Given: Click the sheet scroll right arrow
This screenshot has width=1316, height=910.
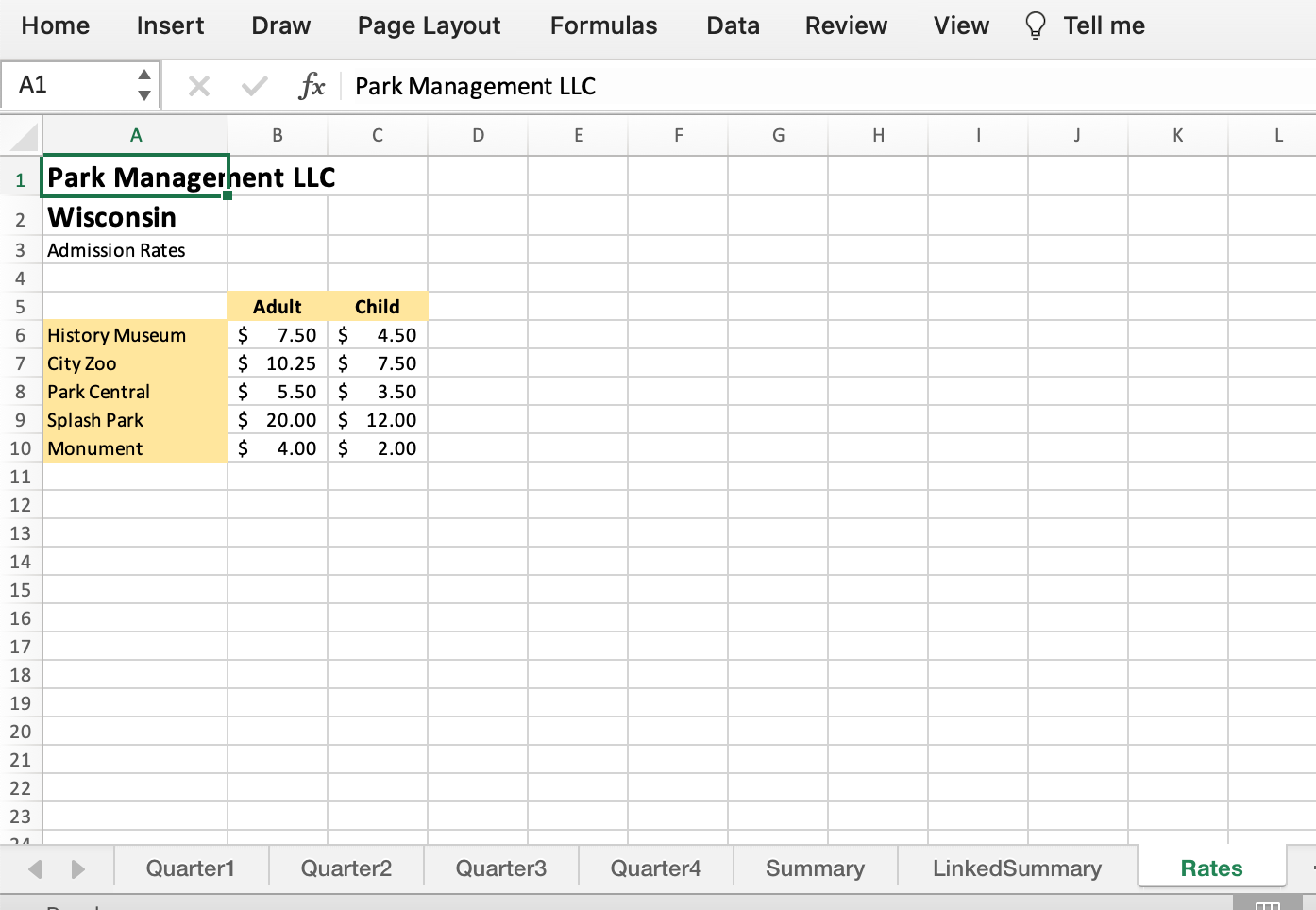Looking at the screenshot, I should tap(78, 868).
